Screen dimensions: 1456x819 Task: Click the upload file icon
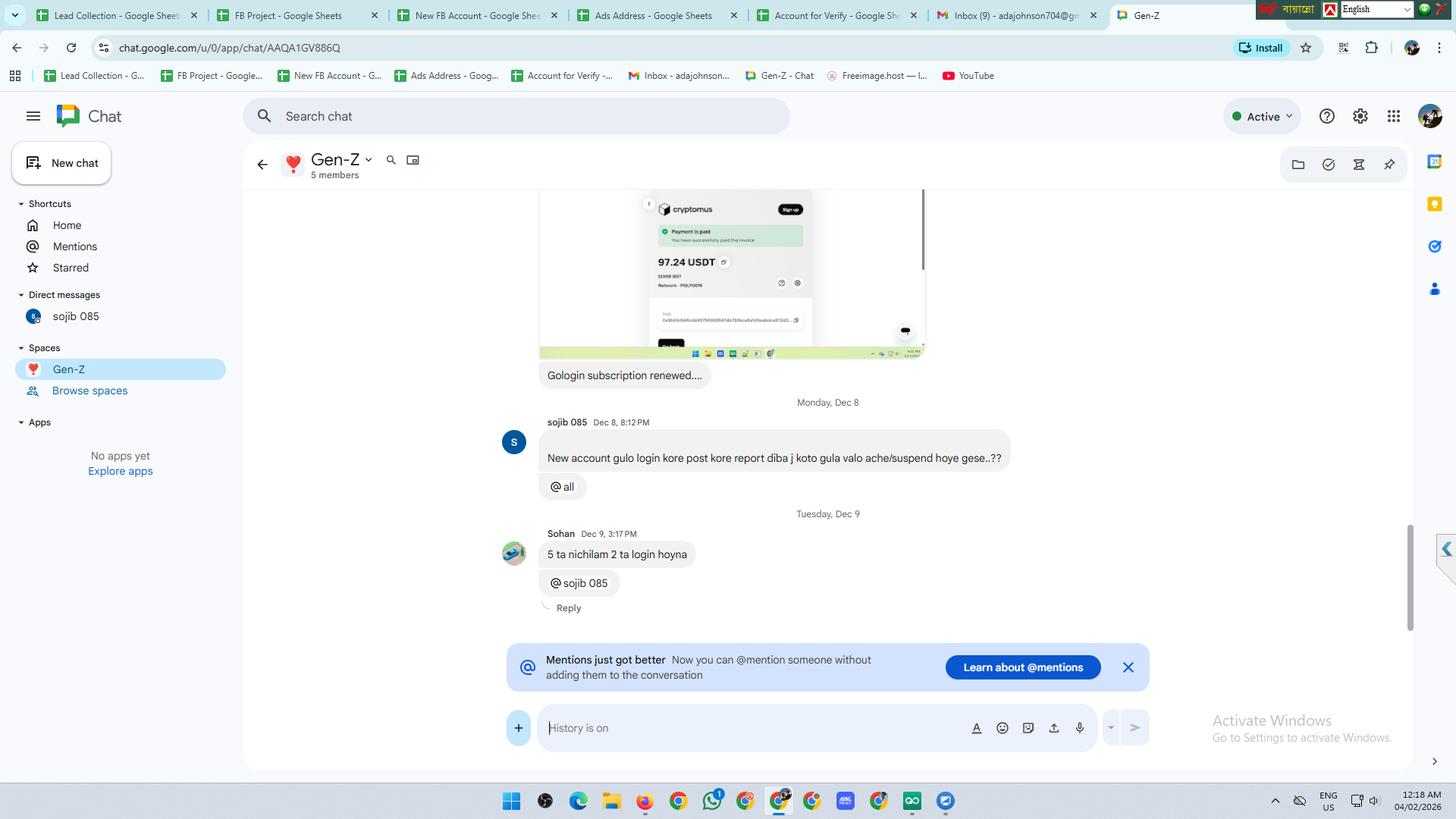tap(1054, 728)
